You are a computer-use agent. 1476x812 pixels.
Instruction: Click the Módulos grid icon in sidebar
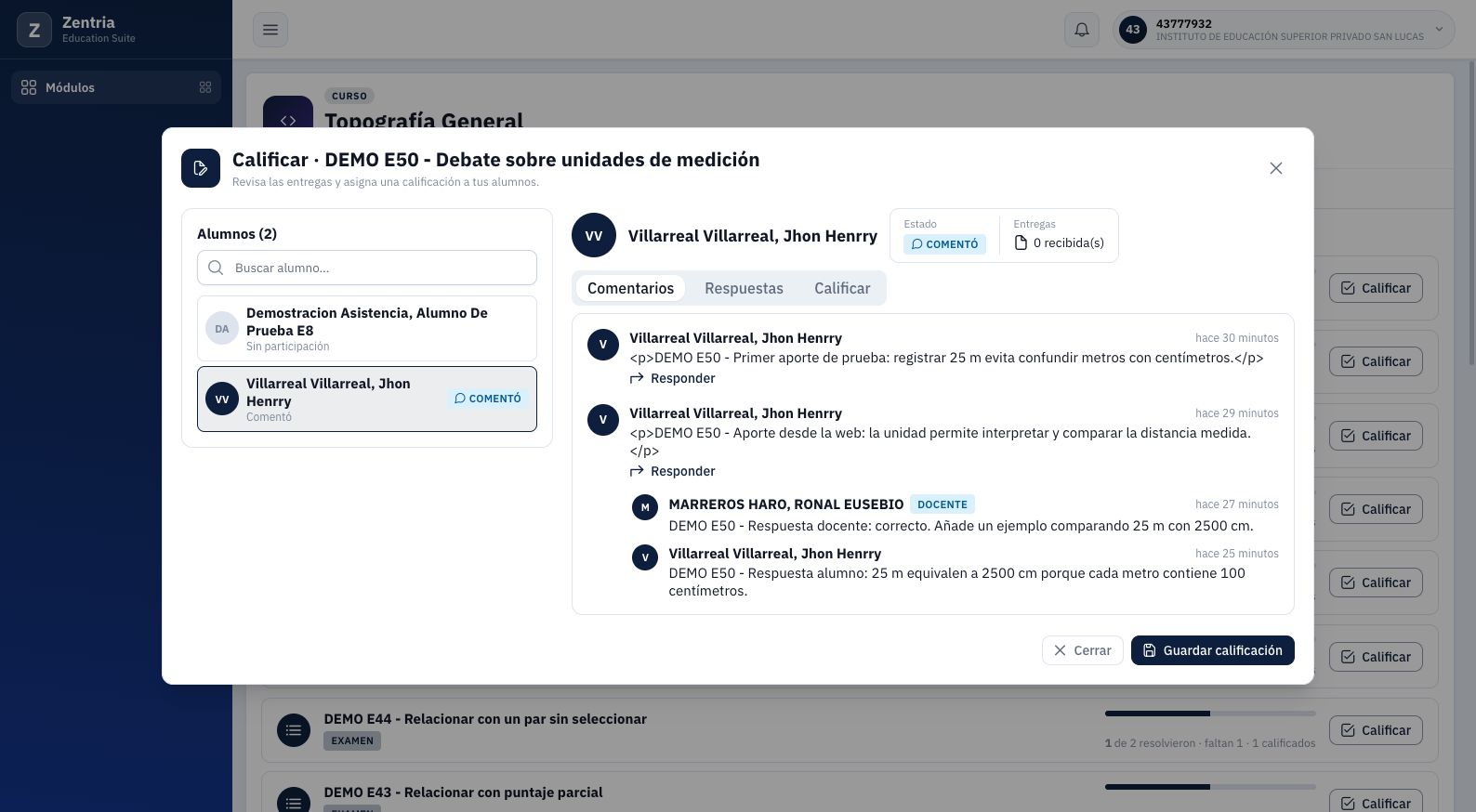[29, 87]
